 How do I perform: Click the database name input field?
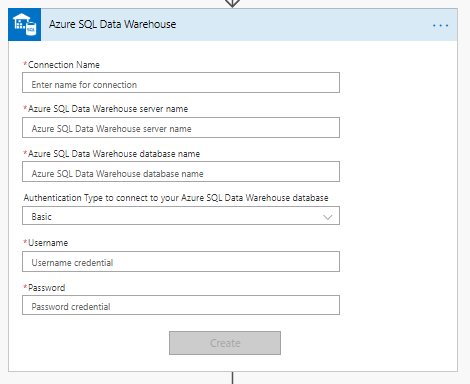click(x=181, y=172)
